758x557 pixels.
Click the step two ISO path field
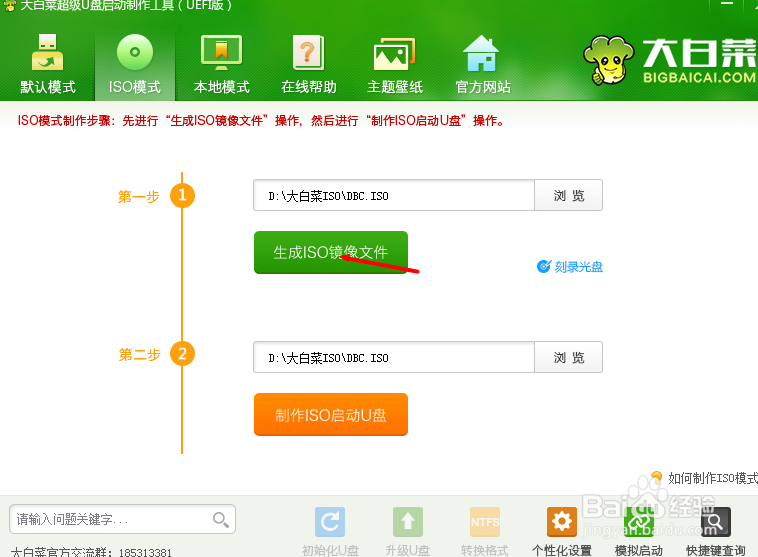point(394,357)
